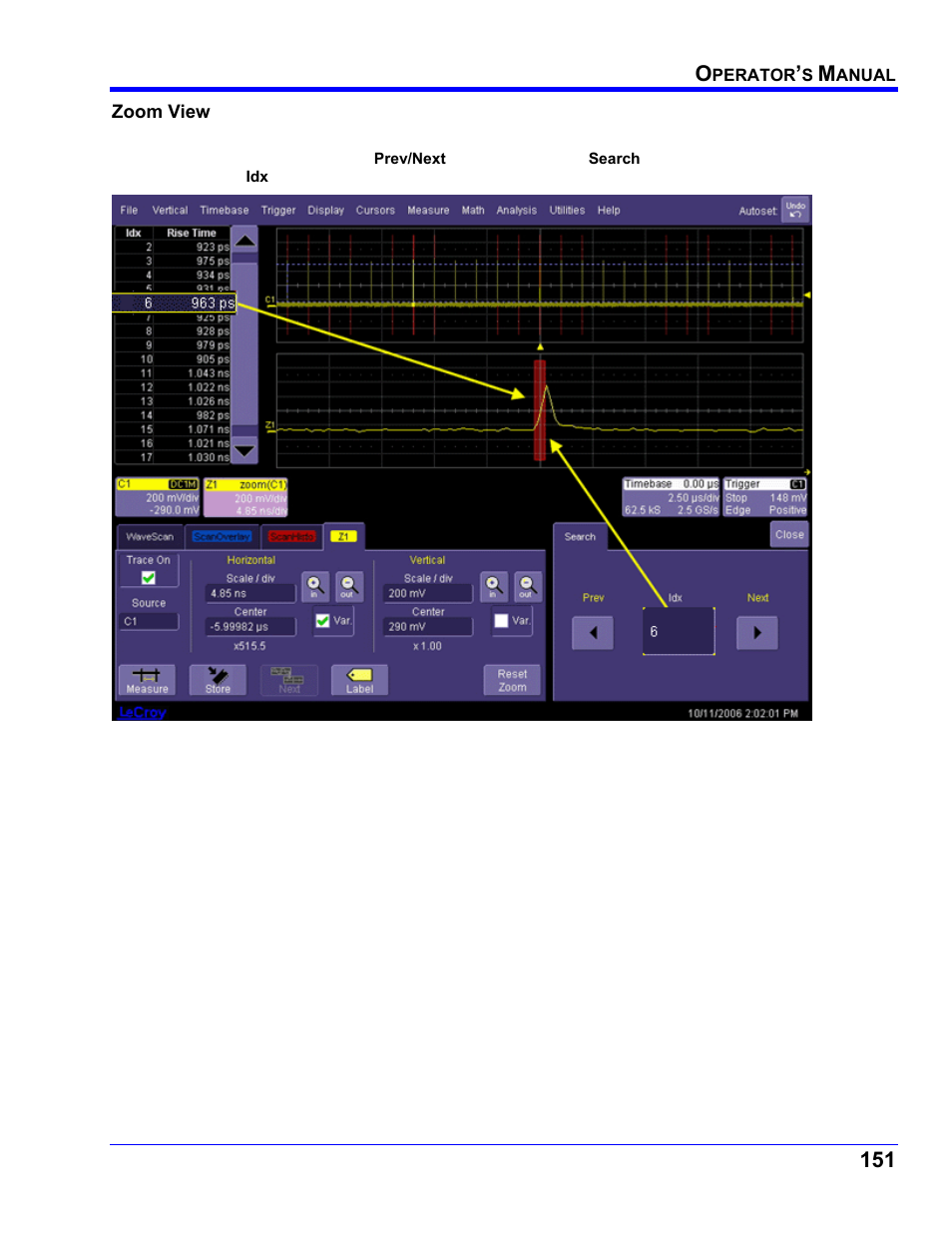Click the Reset Zoom button
The height and width of the screenshot is (1233, 952).
pos(512,680)
